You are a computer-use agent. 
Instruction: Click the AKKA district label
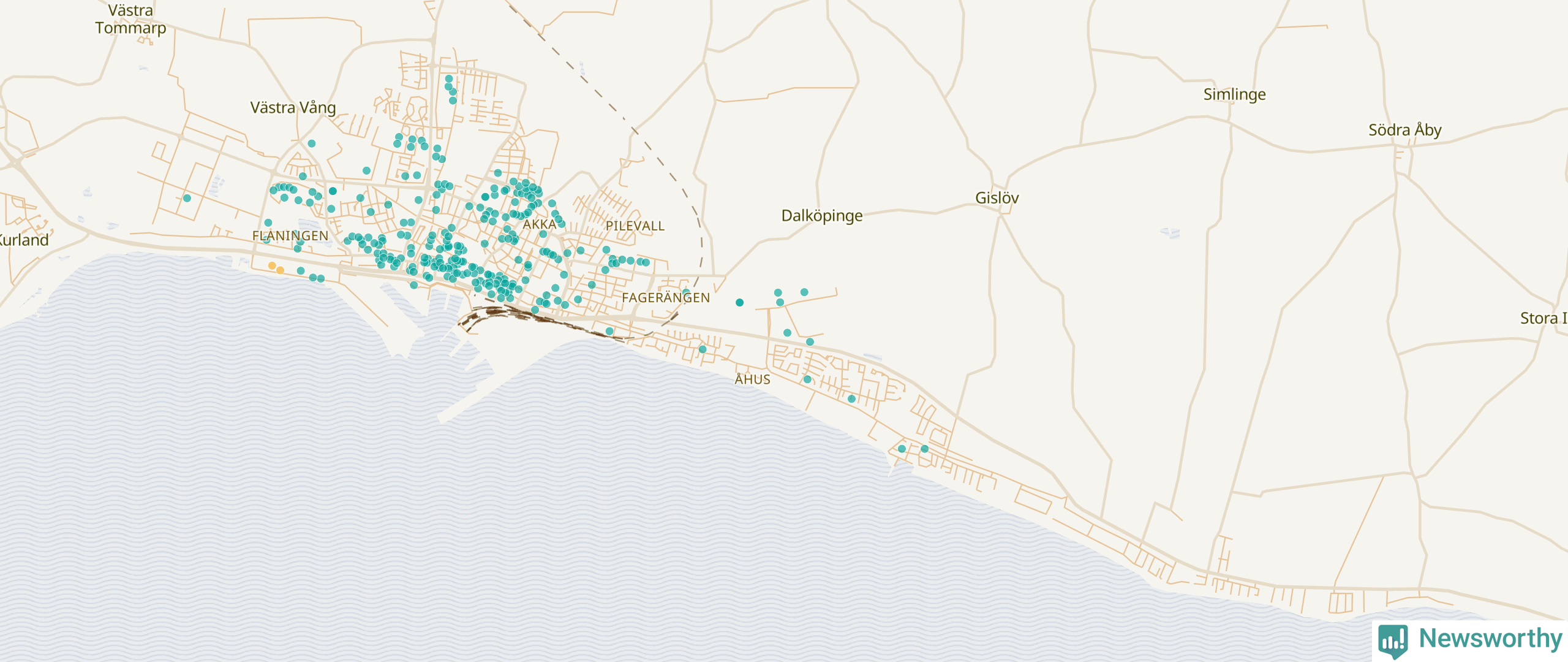(x=539, y=224)
